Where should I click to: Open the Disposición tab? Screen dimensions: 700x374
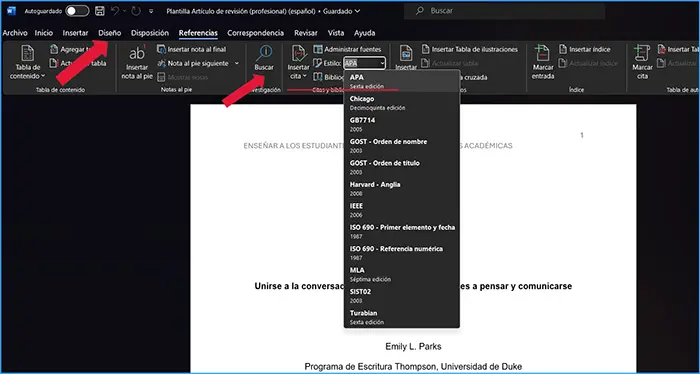pos(150,33)
